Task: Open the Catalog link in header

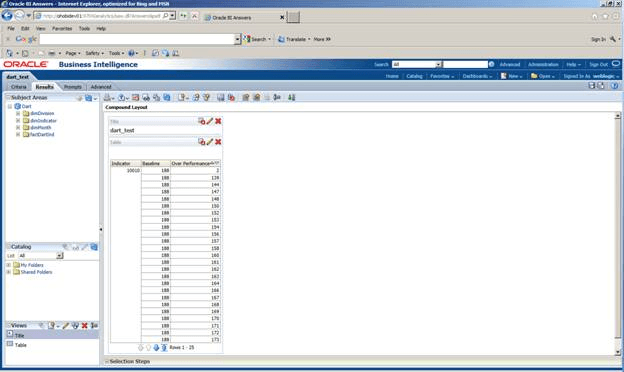Action: pos(414,76)
